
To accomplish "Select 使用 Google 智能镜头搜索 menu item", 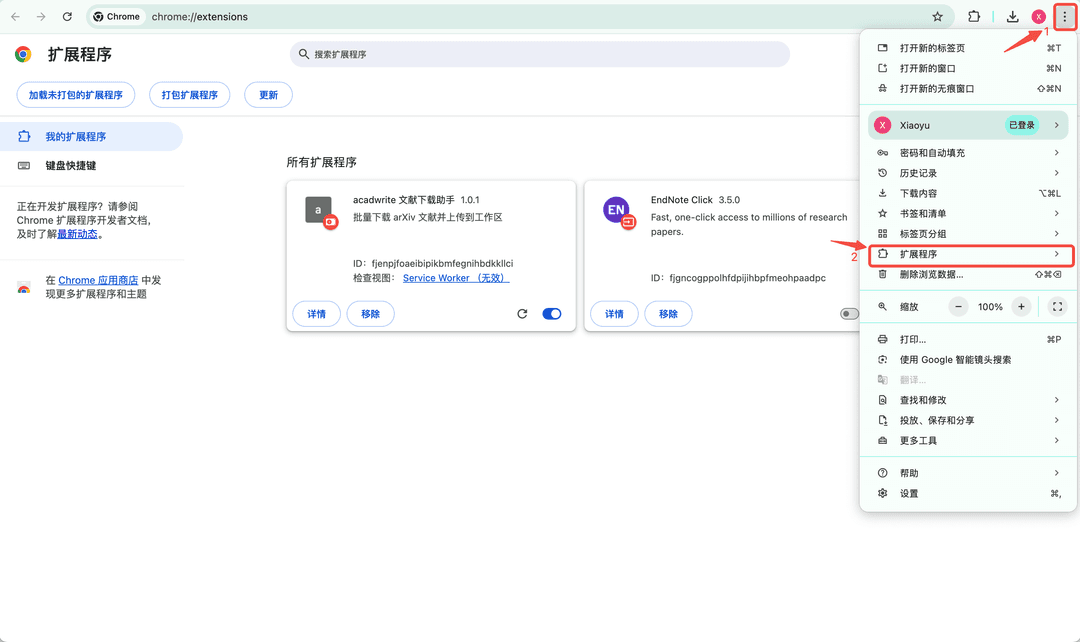I will point(968,360).
